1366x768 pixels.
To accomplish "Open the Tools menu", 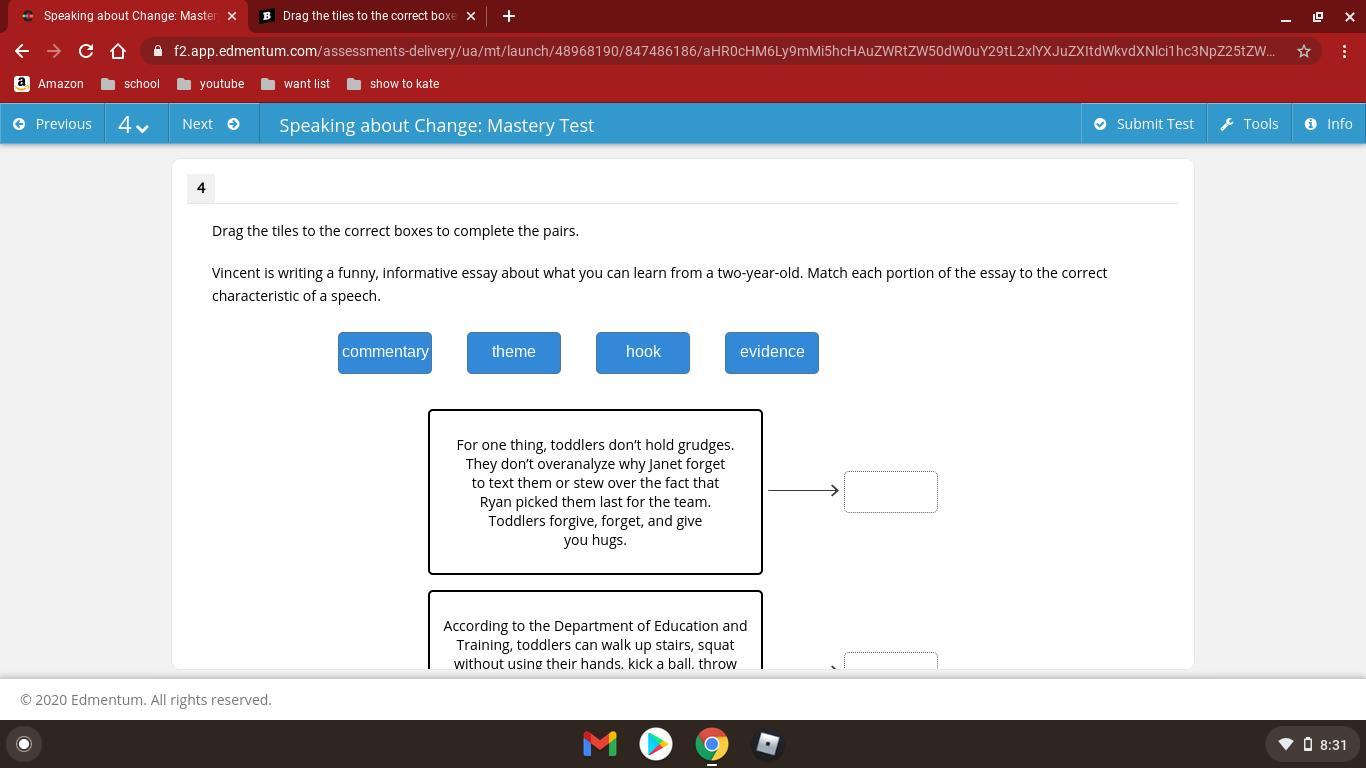I will pyautogui.click(x=1249, y=124).
